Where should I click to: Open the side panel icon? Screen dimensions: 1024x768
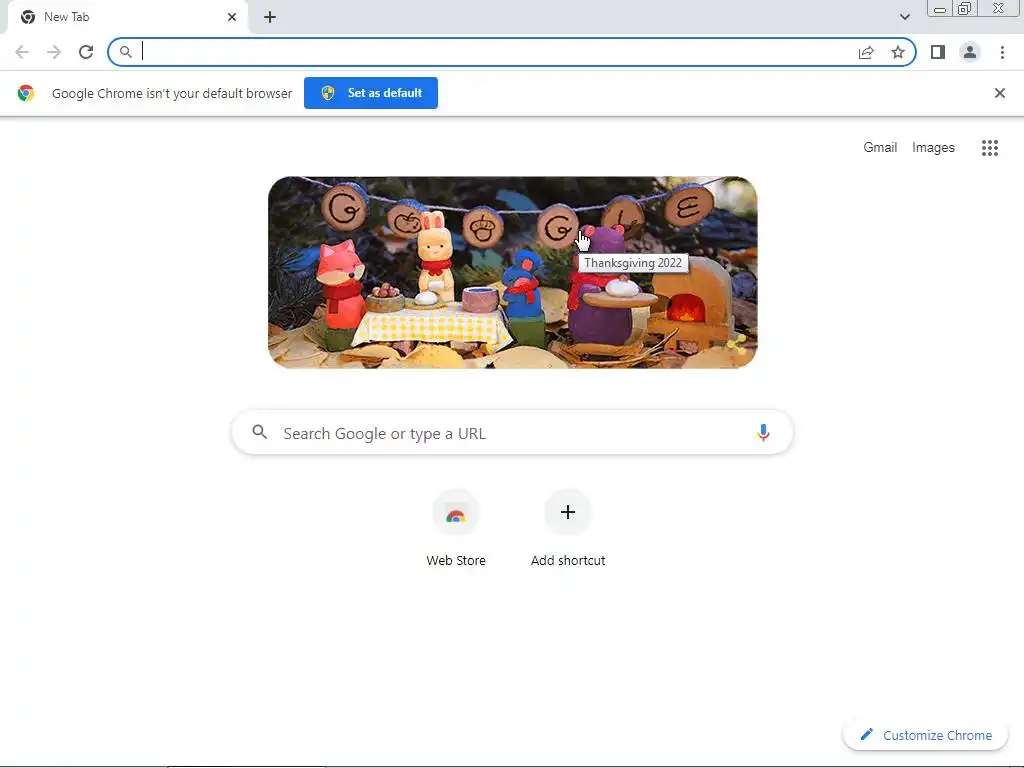[x=938, y=52]
